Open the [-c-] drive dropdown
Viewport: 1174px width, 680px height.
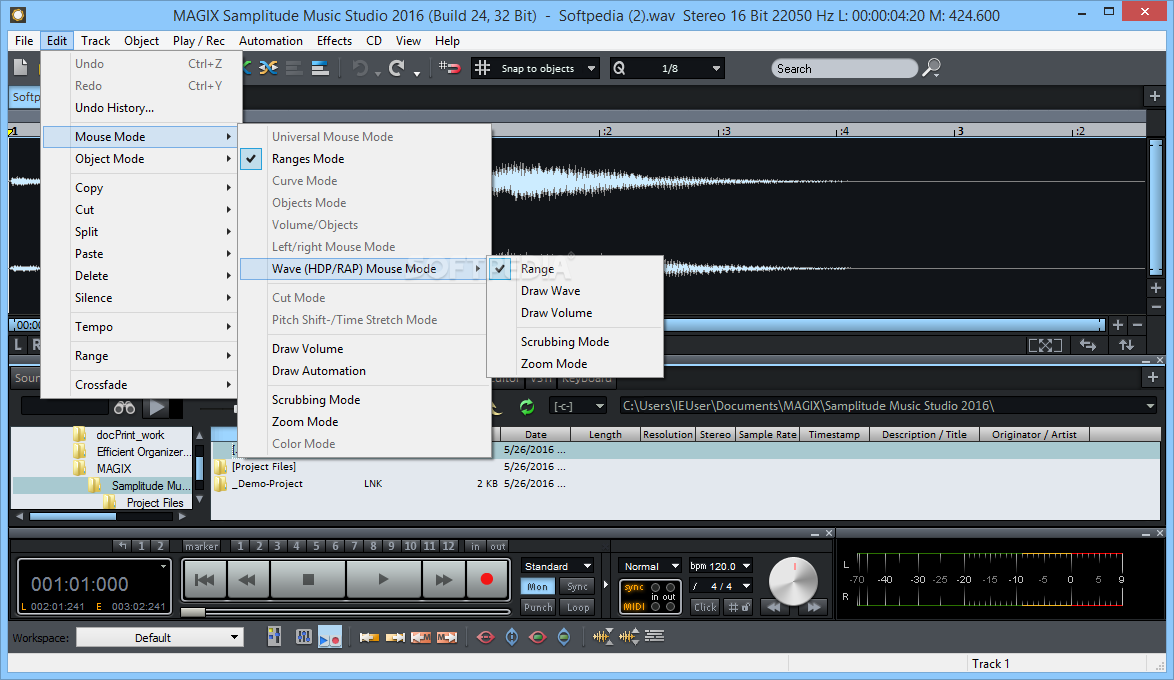pyautogui.click(x=578, y=406)
